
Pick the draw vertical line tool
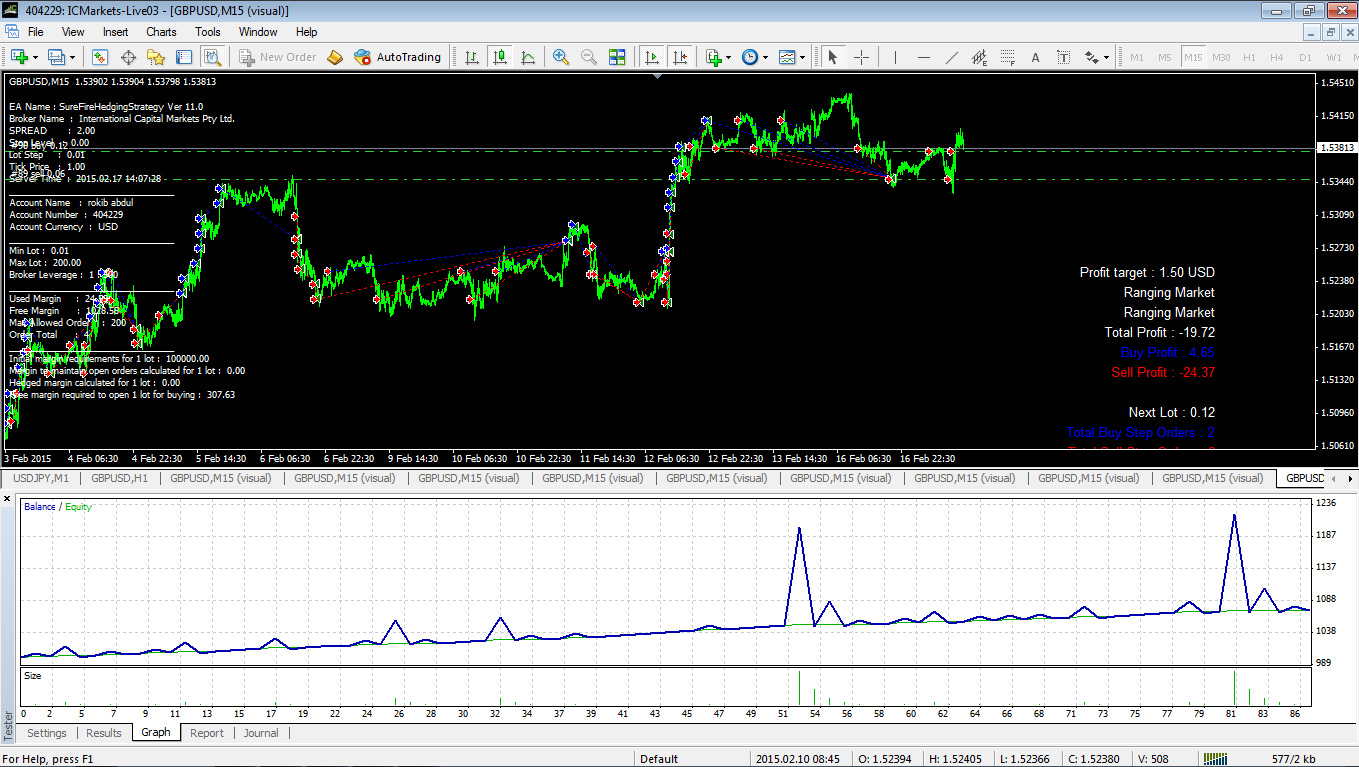[895, 57]
